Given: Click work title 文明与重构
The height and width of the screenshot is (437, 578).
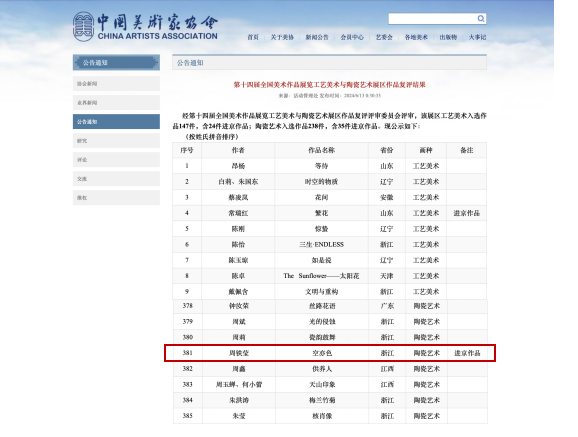Looking at the screenshot, I should pos(321,291).
